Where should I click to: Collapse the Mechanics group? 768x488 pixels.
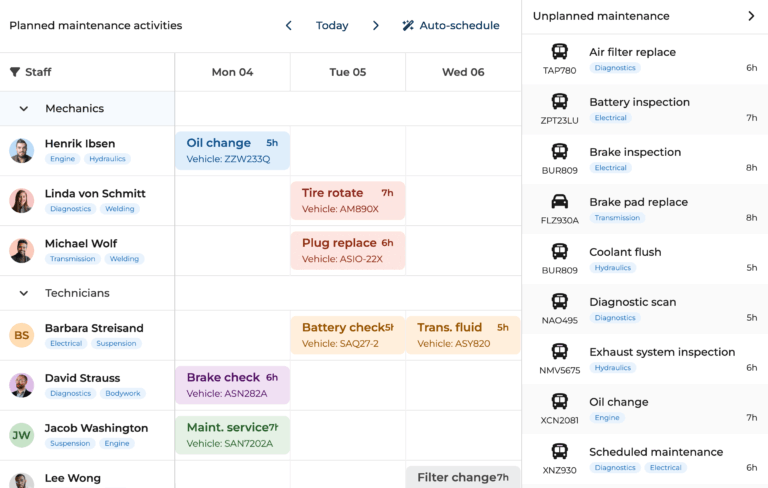pos(23,109)
